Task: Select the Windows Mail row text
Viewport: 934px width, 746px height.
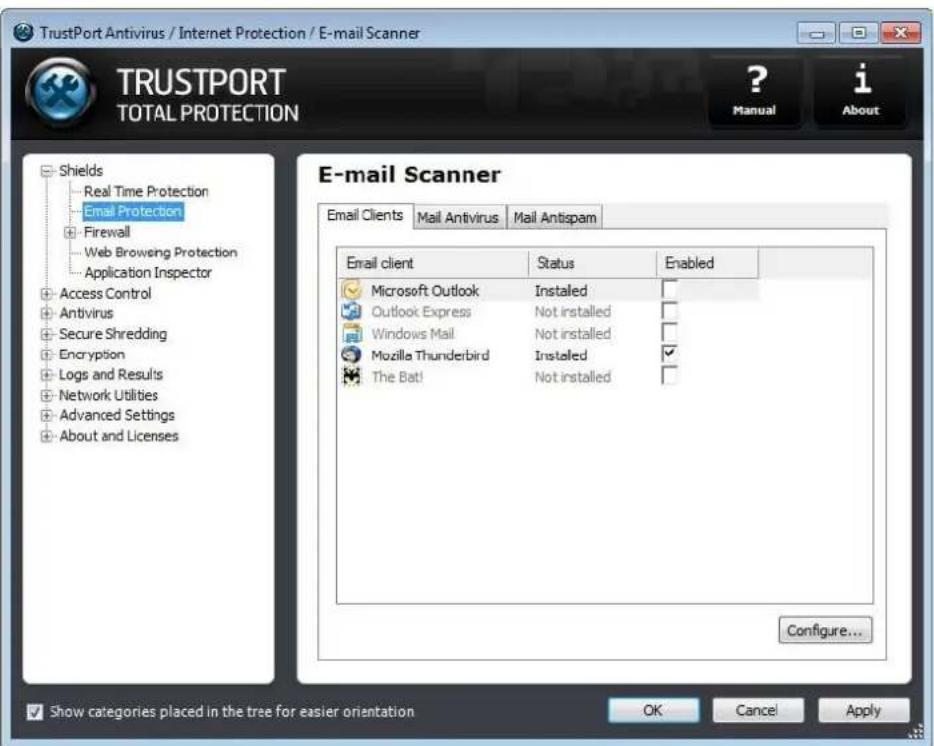Action: pos(412,334)
